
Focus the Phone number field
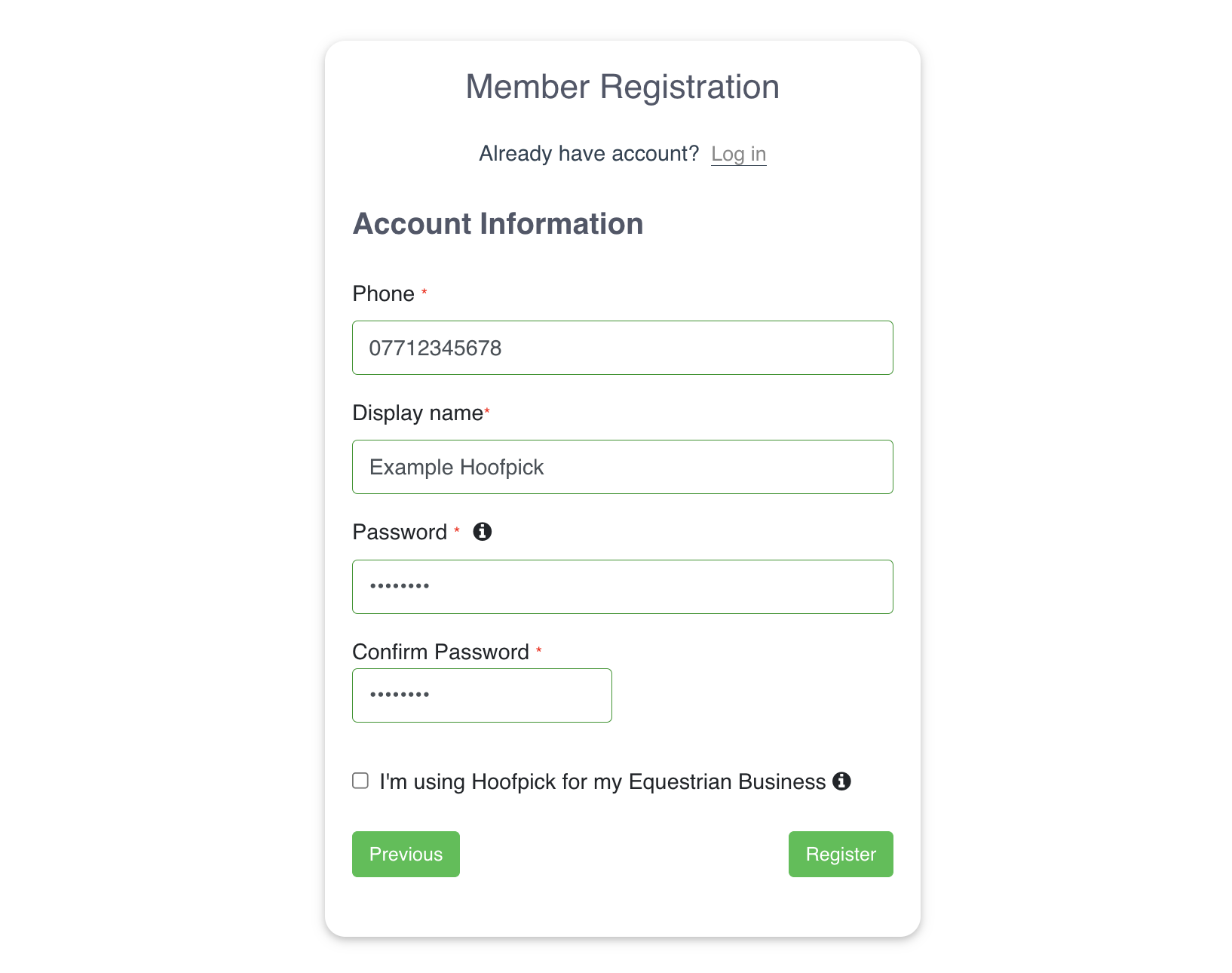pos(623,348)
